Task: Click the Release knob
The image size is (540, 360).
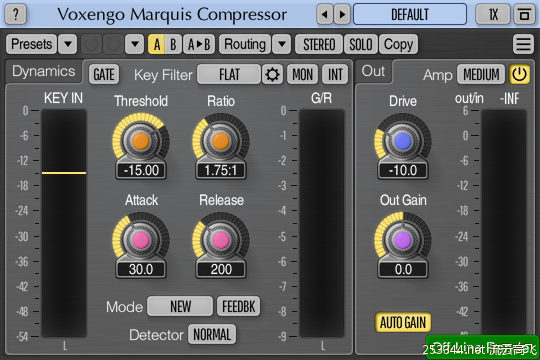Action: 221,240
